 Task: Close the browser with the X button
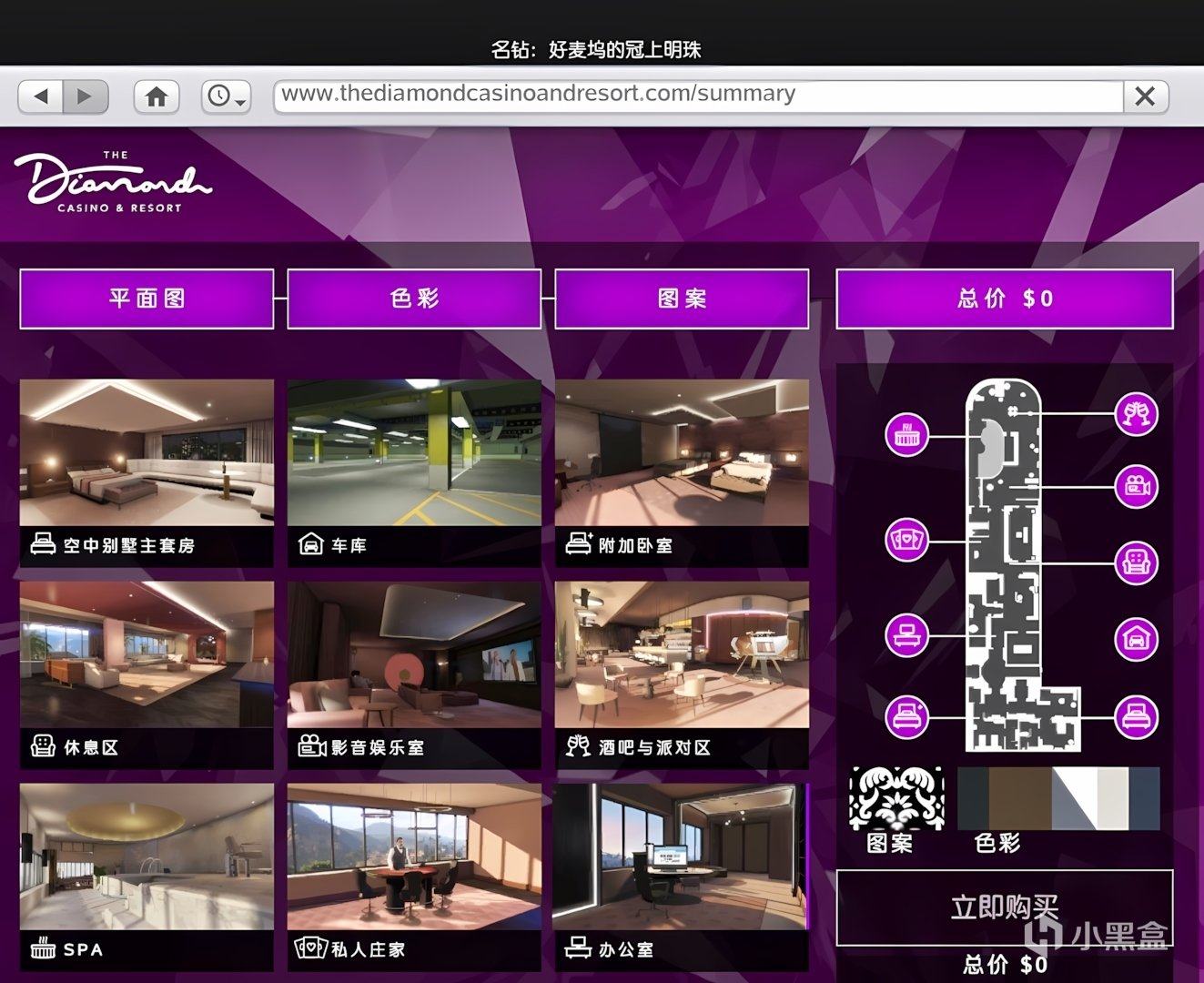1145,96
